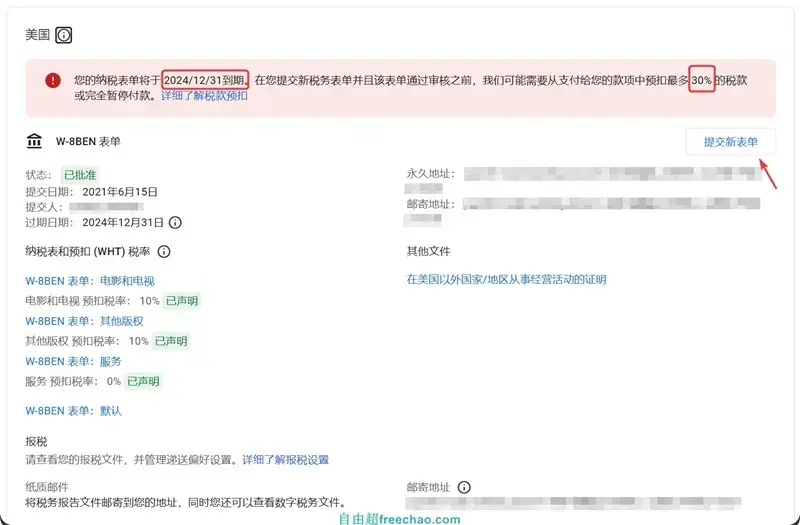The width and height of the screenshot is (800, 525).
Task: Click the 纸质邮件 label
Action: point(47,487)
